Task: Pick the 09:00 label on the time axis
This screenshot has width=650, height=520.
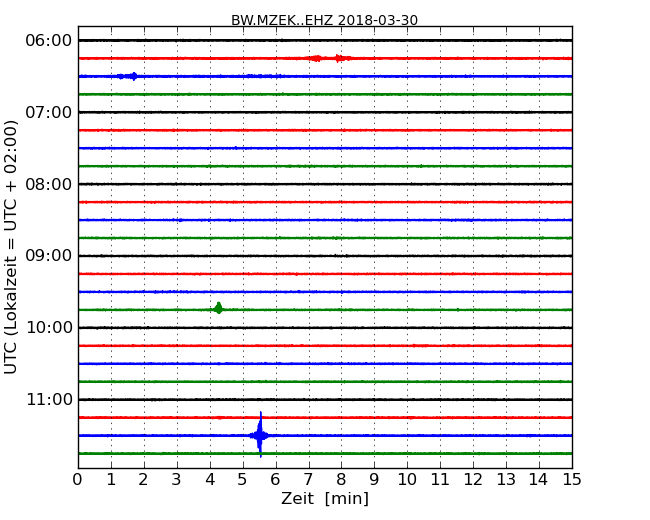Action: 48,256
